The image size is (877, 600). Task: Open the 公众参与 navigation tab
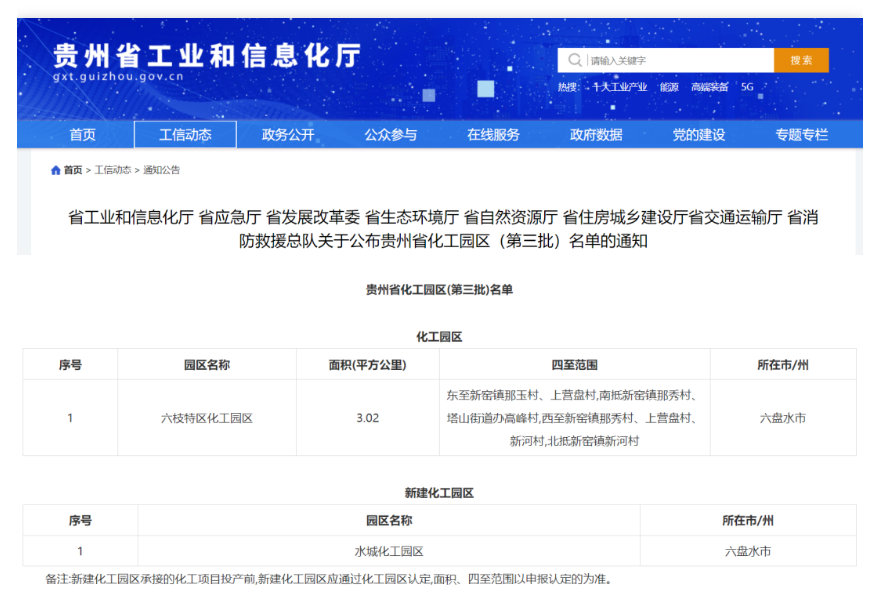pos(390,134)
